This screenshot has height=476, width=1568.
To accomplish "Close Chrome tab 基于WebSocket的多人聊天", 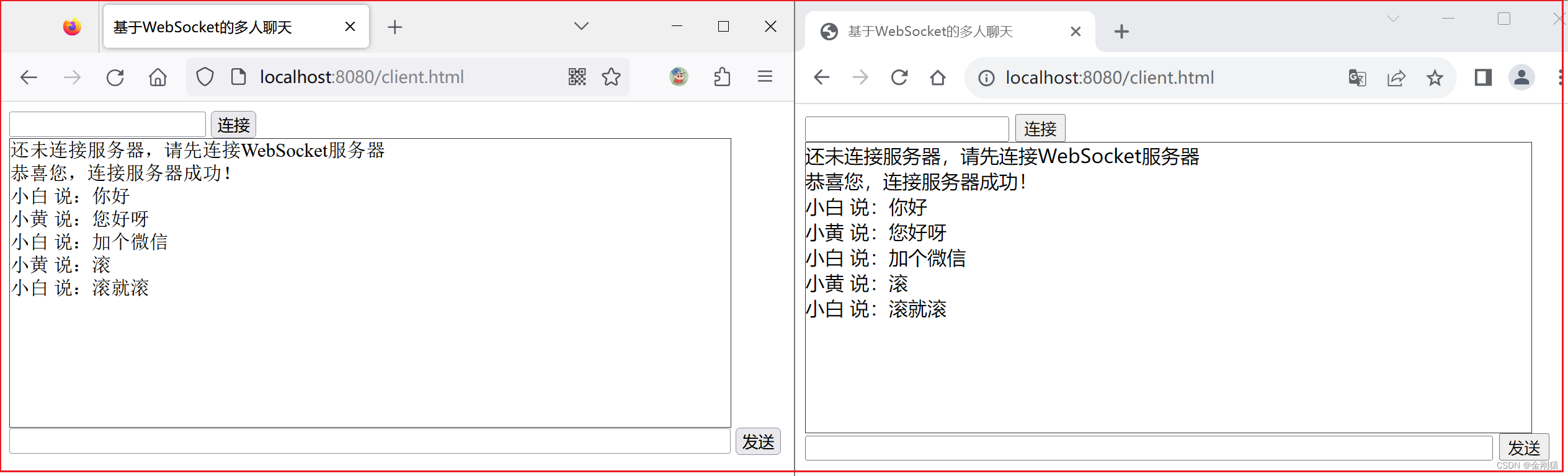I will click(1076, 32).
